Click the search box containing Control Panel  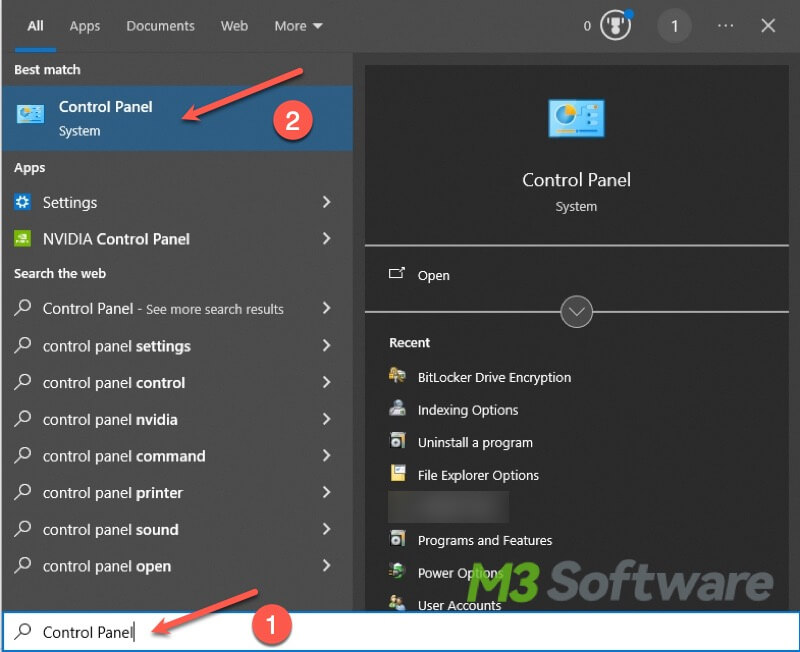401,632
